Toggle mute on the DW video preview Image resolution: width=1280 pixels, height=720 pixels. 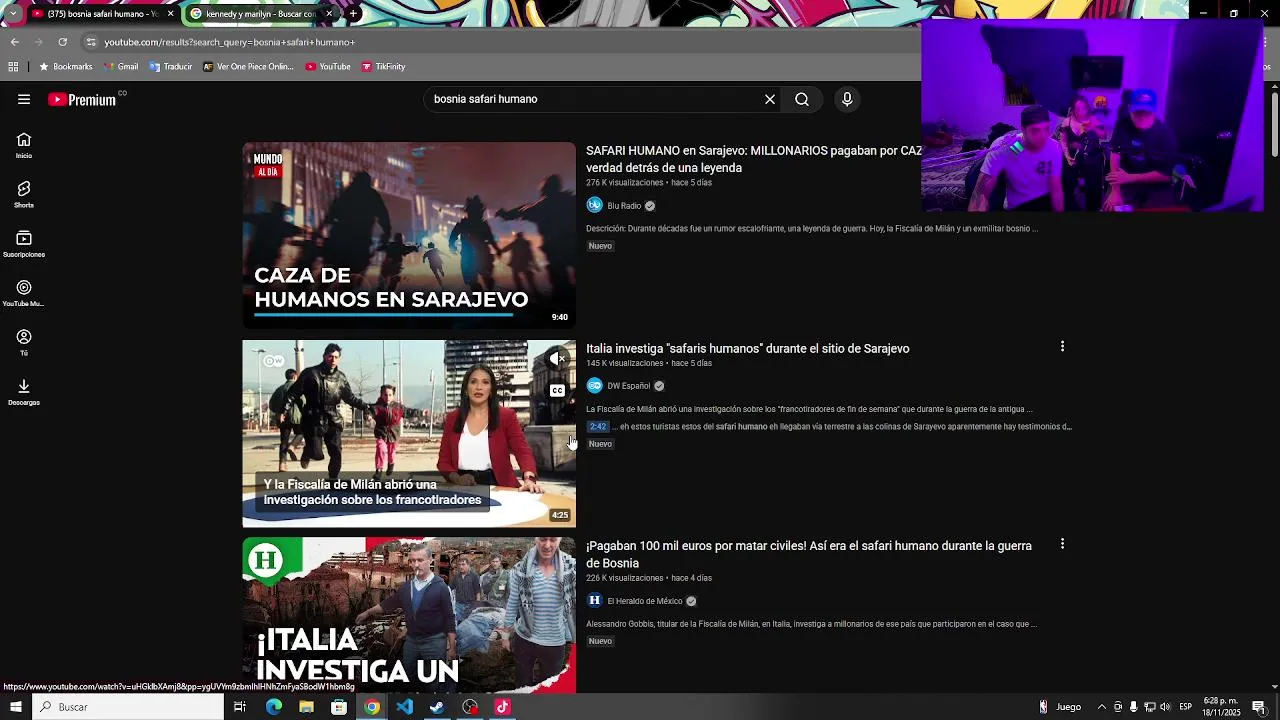click(x=557, y=359)
